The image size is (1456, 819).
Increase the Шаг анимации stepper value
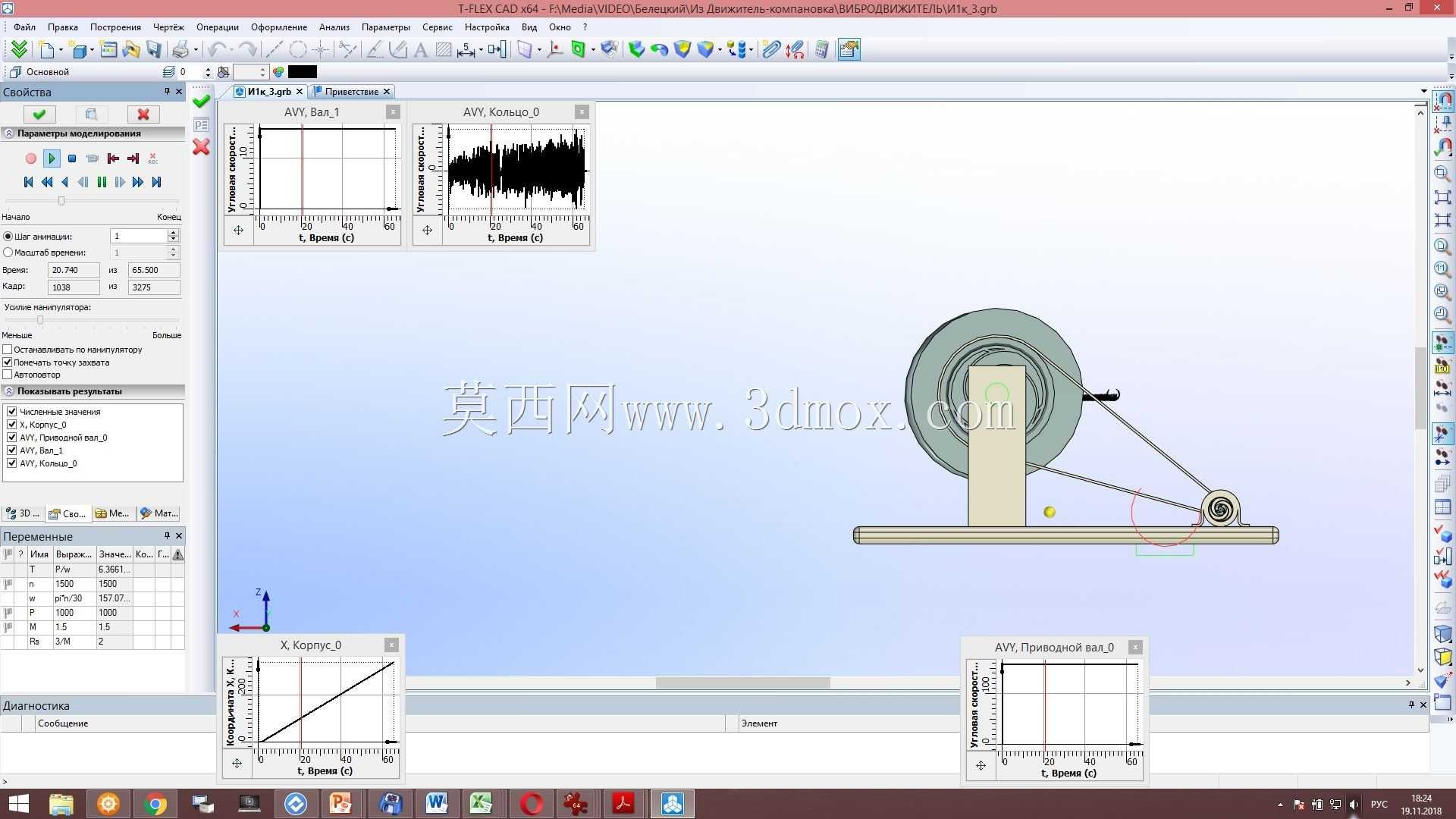[174, 233]
